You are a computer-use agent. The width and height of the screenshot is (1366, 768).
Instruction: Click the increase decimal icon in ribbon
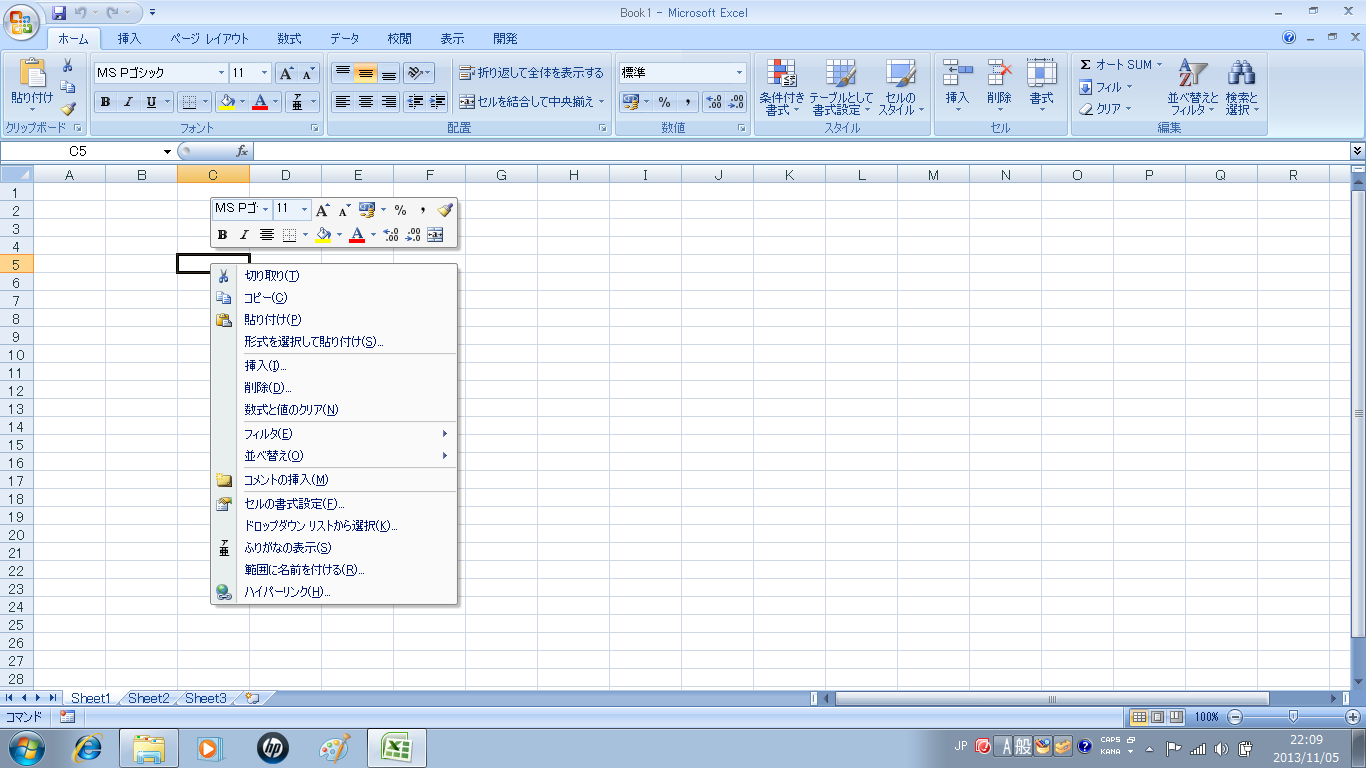coord(714,102)
